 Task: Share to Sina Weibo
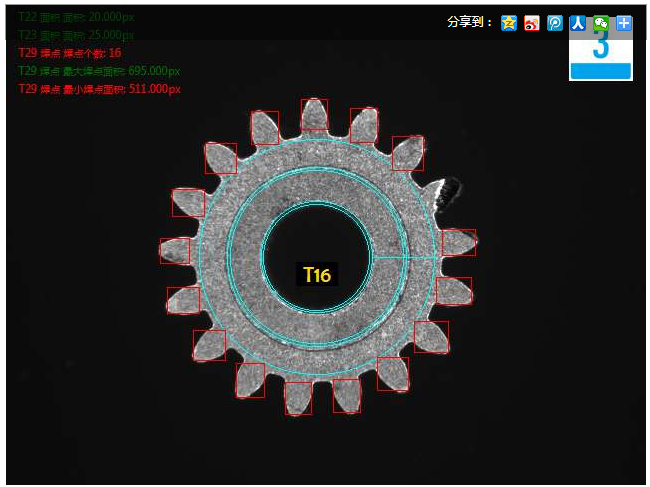coord(532,23)
